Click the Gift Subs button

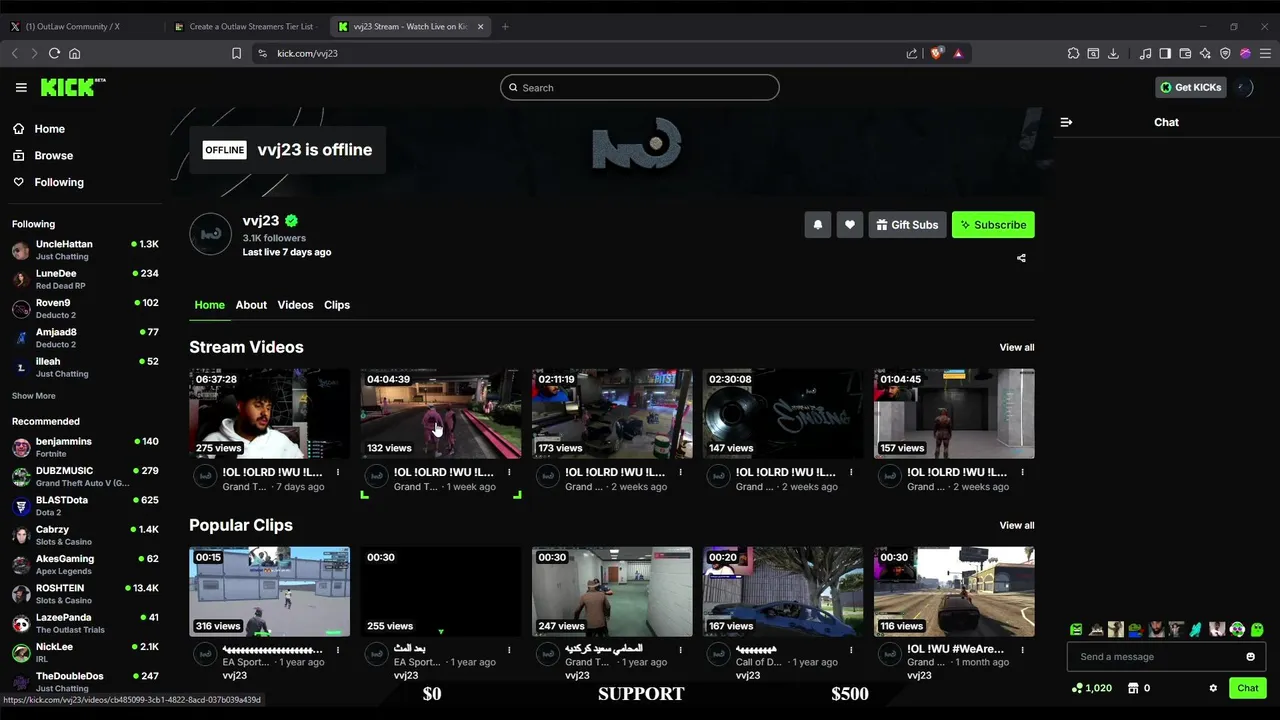(x=907, y=225)
